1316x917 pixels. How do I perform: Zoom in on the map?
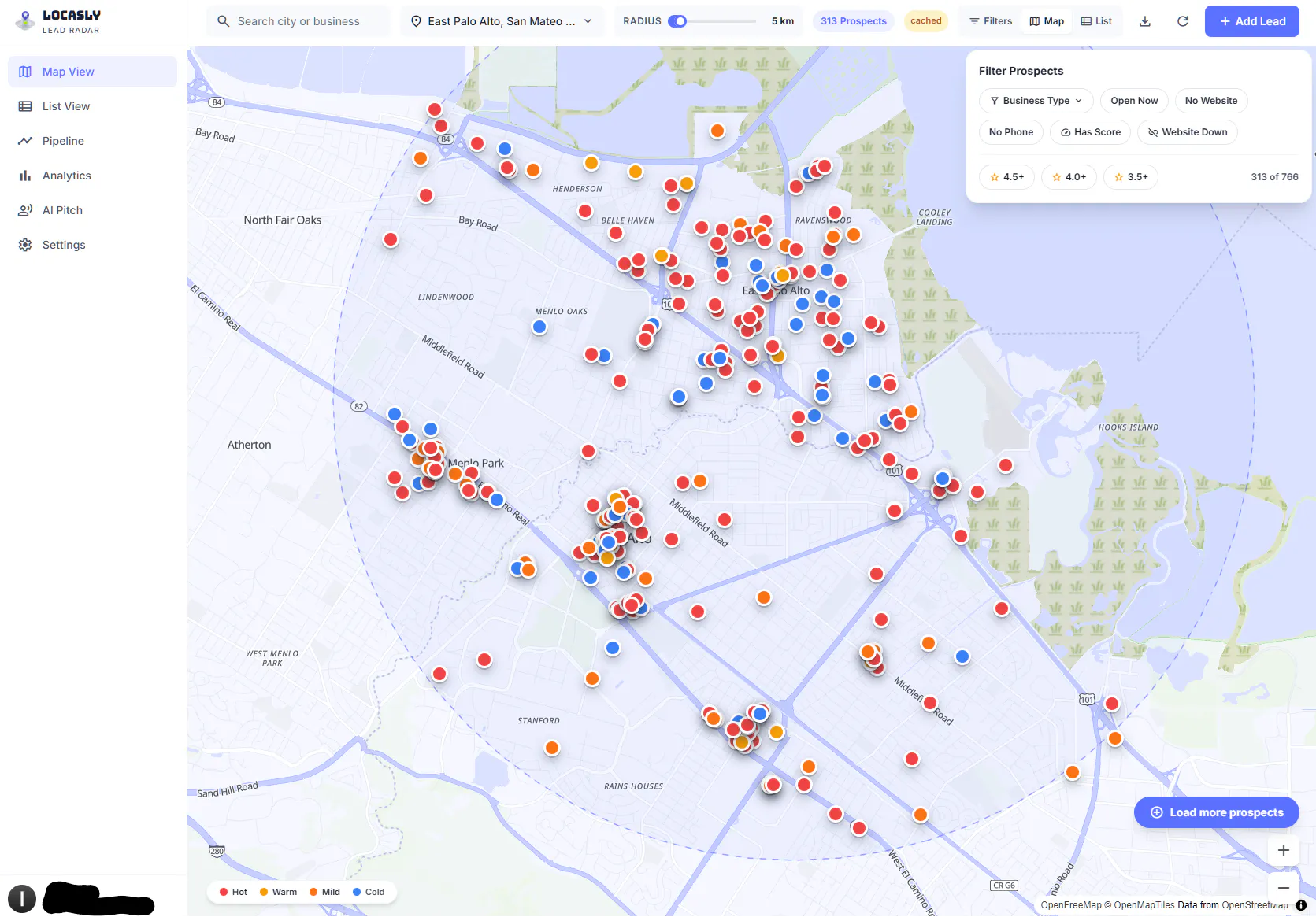1284,850
